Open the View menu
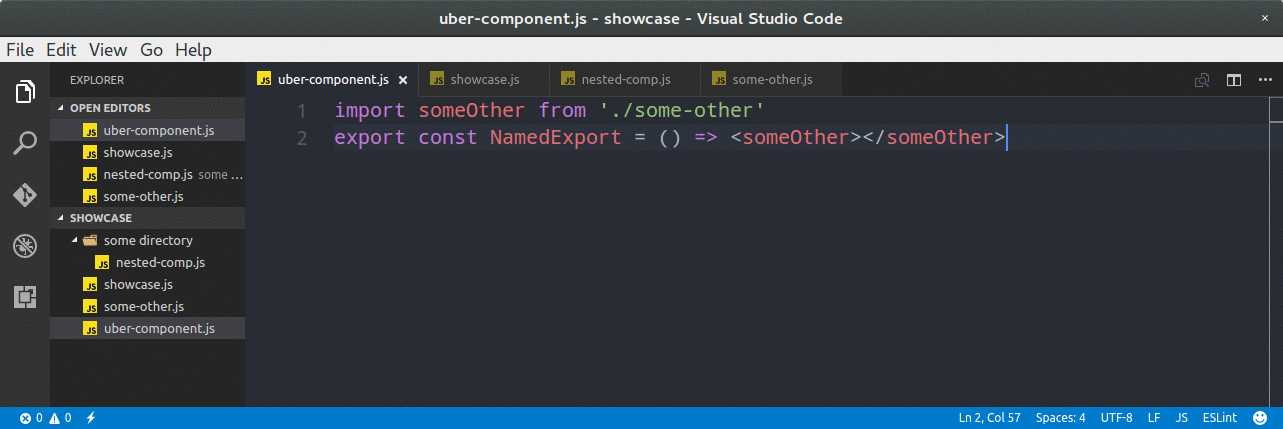The height and width of the screenshot is (429, 1283). tap(107, 50)
